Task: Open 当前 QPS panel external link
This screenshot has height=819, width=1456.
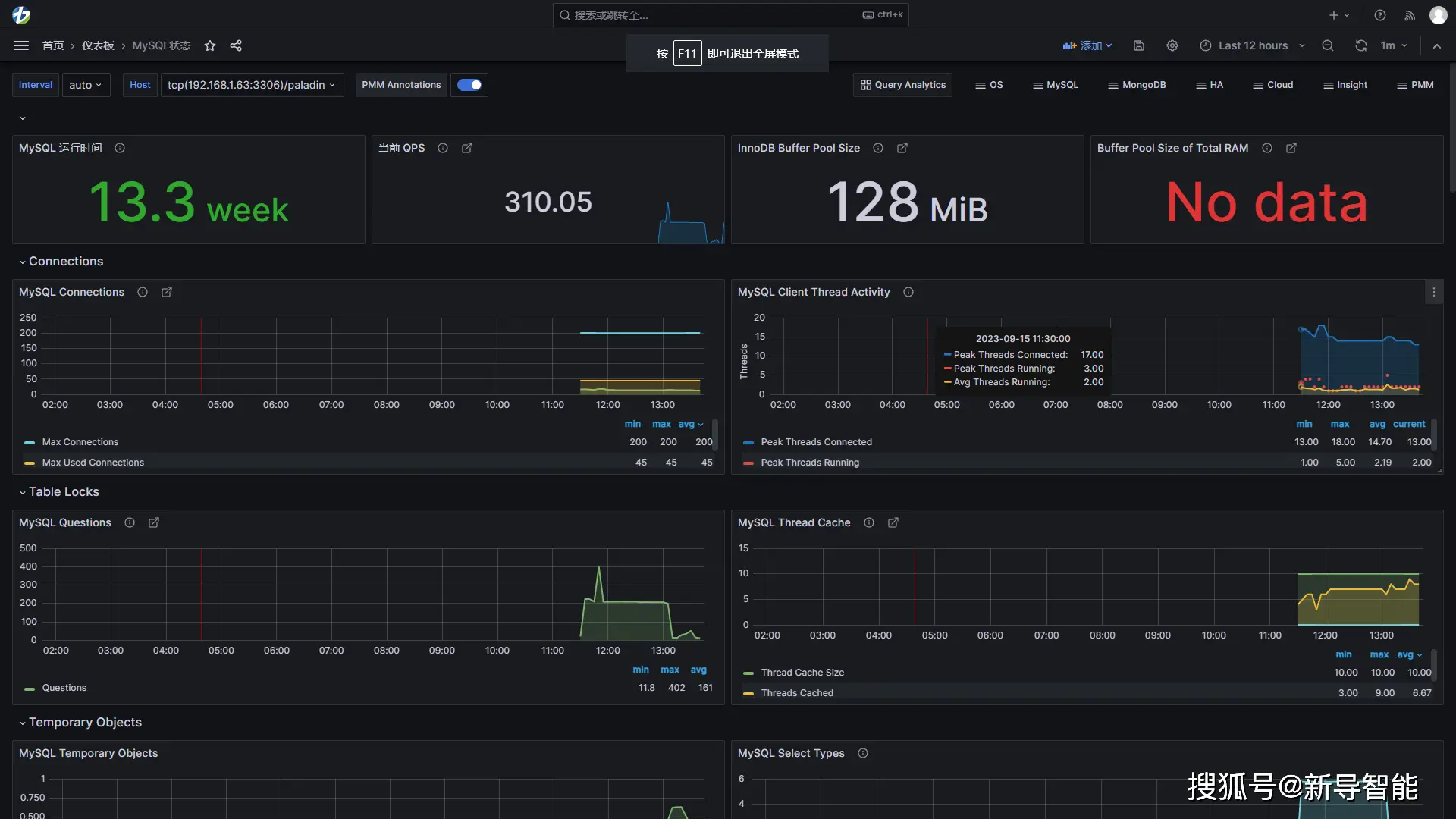Action: tap(467, 148)
